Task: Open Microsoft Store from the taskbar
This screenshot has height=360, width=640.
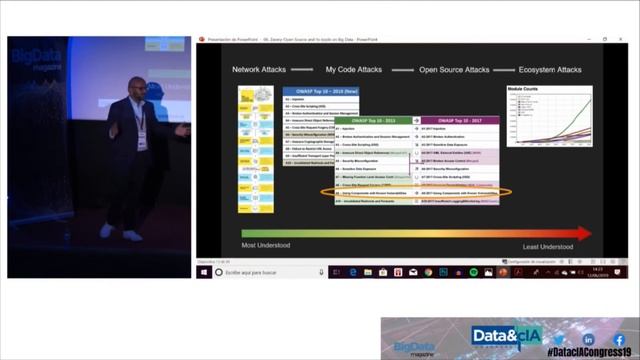Action: click(383, 272)
